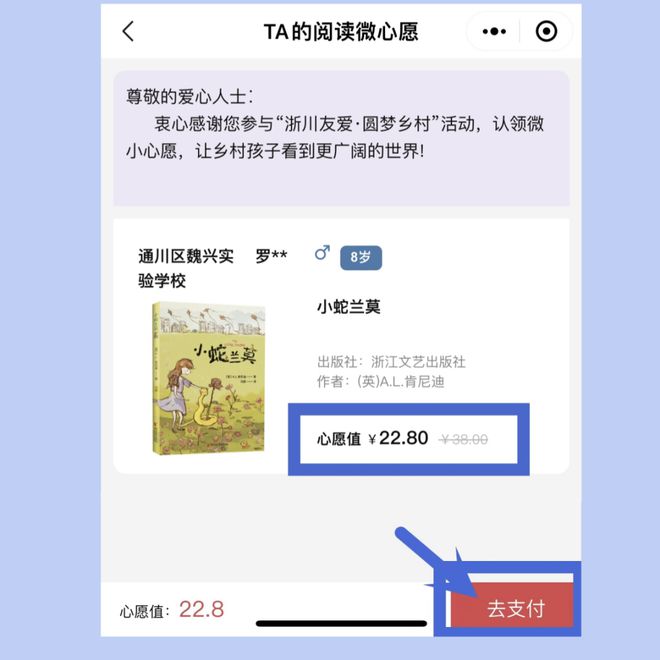Viewport: 660px width, 660px height.
Task: Tap the thank-you message card
Action: pos(341,138)
